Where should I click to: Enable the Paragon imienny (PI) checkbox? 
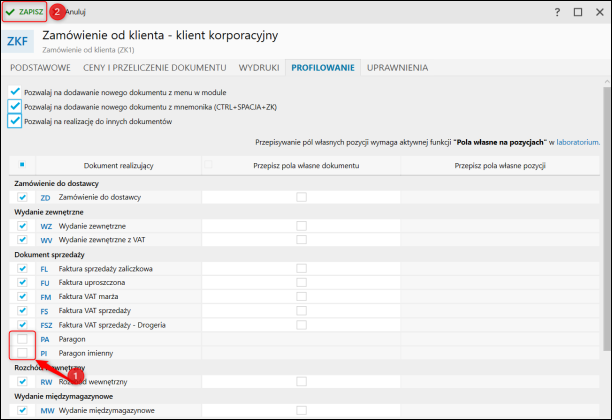[22, 354]
